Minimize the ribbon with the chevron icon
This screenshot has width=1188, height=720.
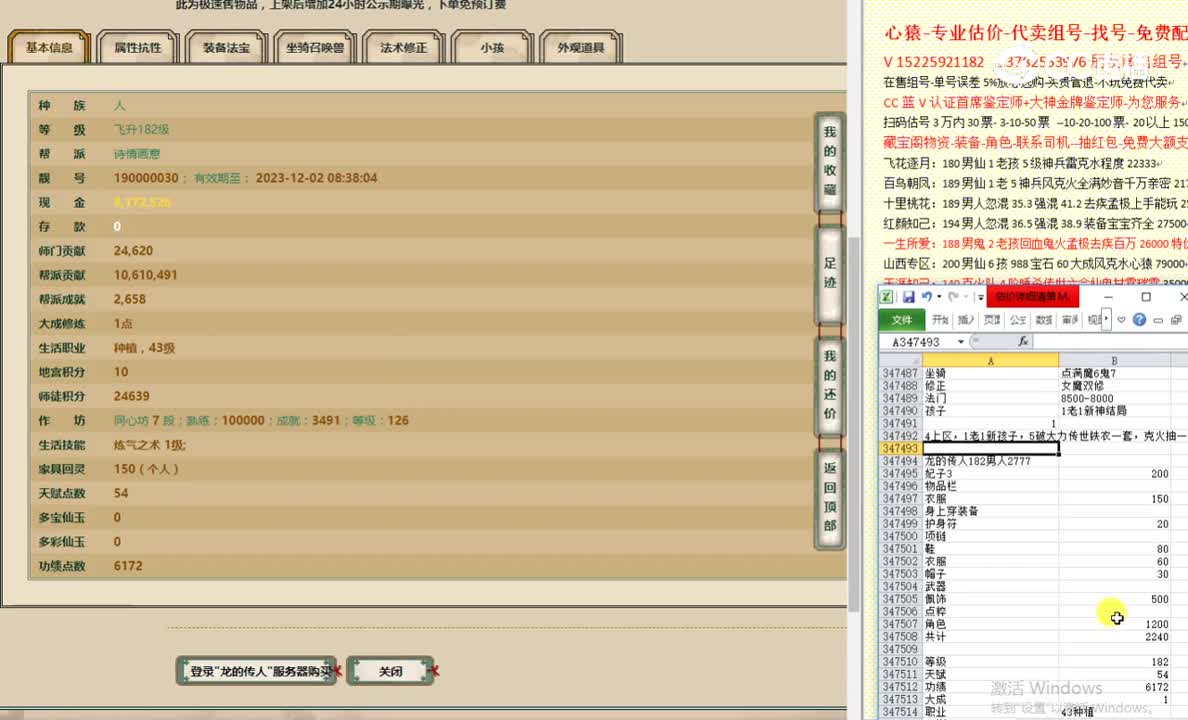(1159, 320)
